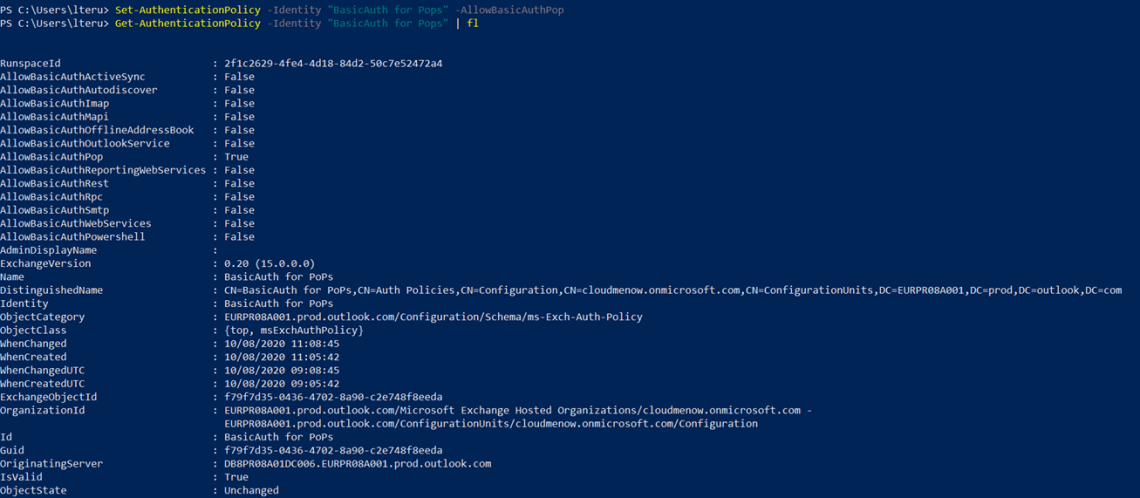Click the OriginatingServer hostname value
Screen dimensions: 1140x498
(x=357, y=464)
